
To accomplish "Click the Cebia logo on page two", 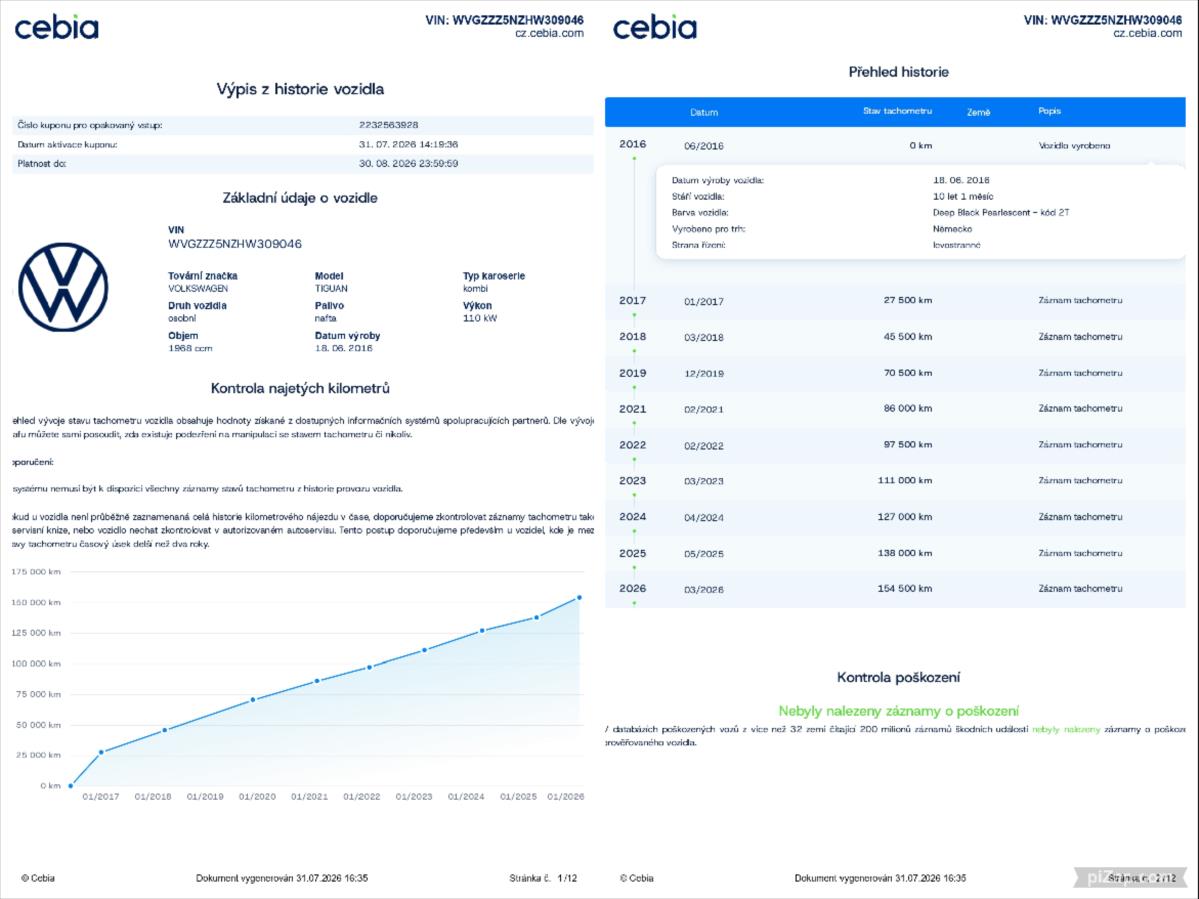I will (x=655, y=28).
